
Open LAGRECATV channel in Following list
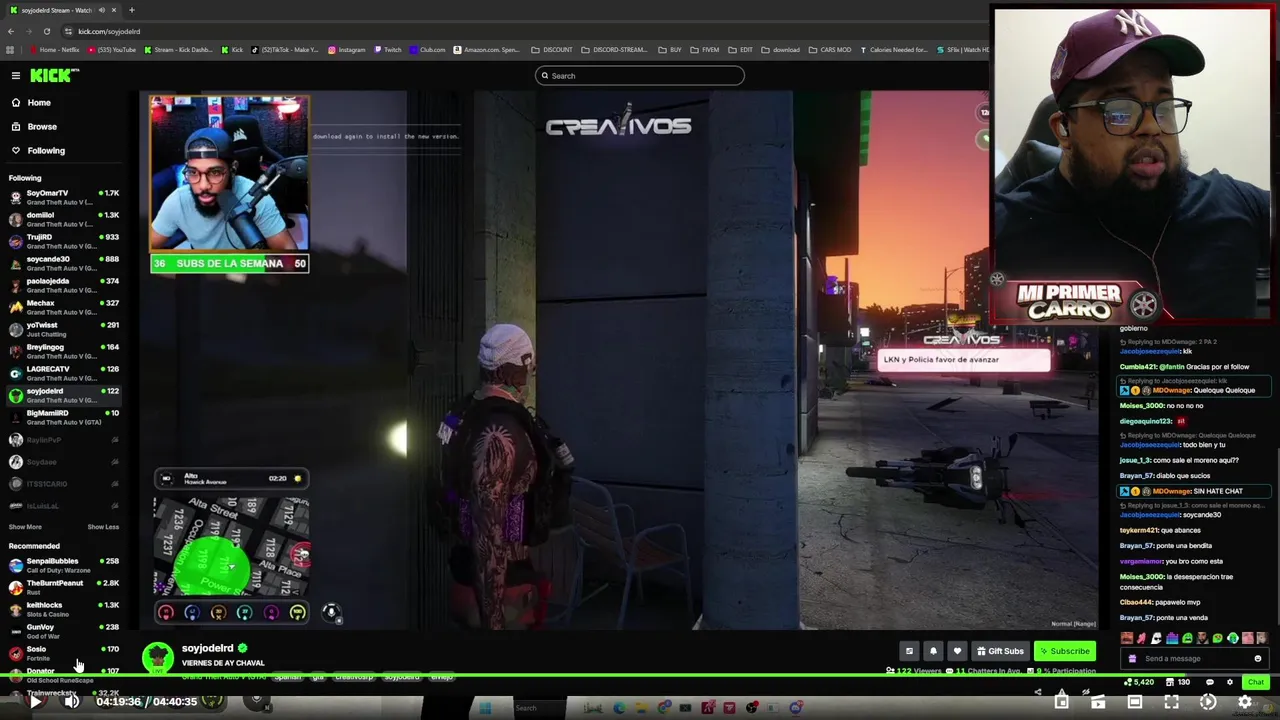click(64, 373)
